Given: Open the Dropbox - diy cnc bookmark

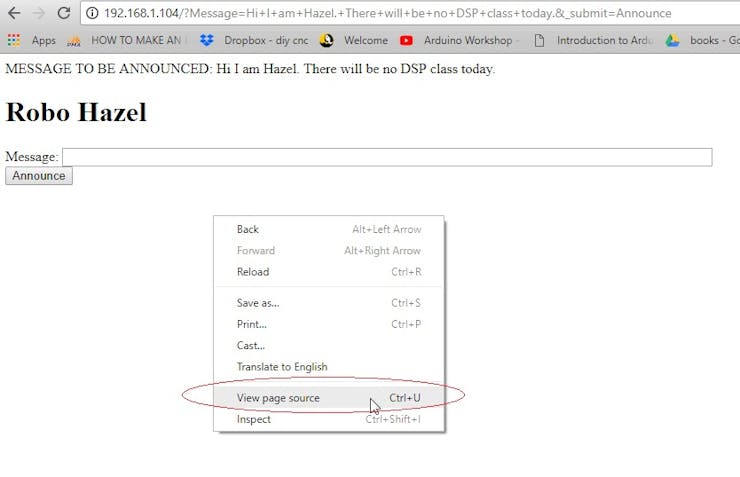Looking at the screenshot, I should [266, 41].
